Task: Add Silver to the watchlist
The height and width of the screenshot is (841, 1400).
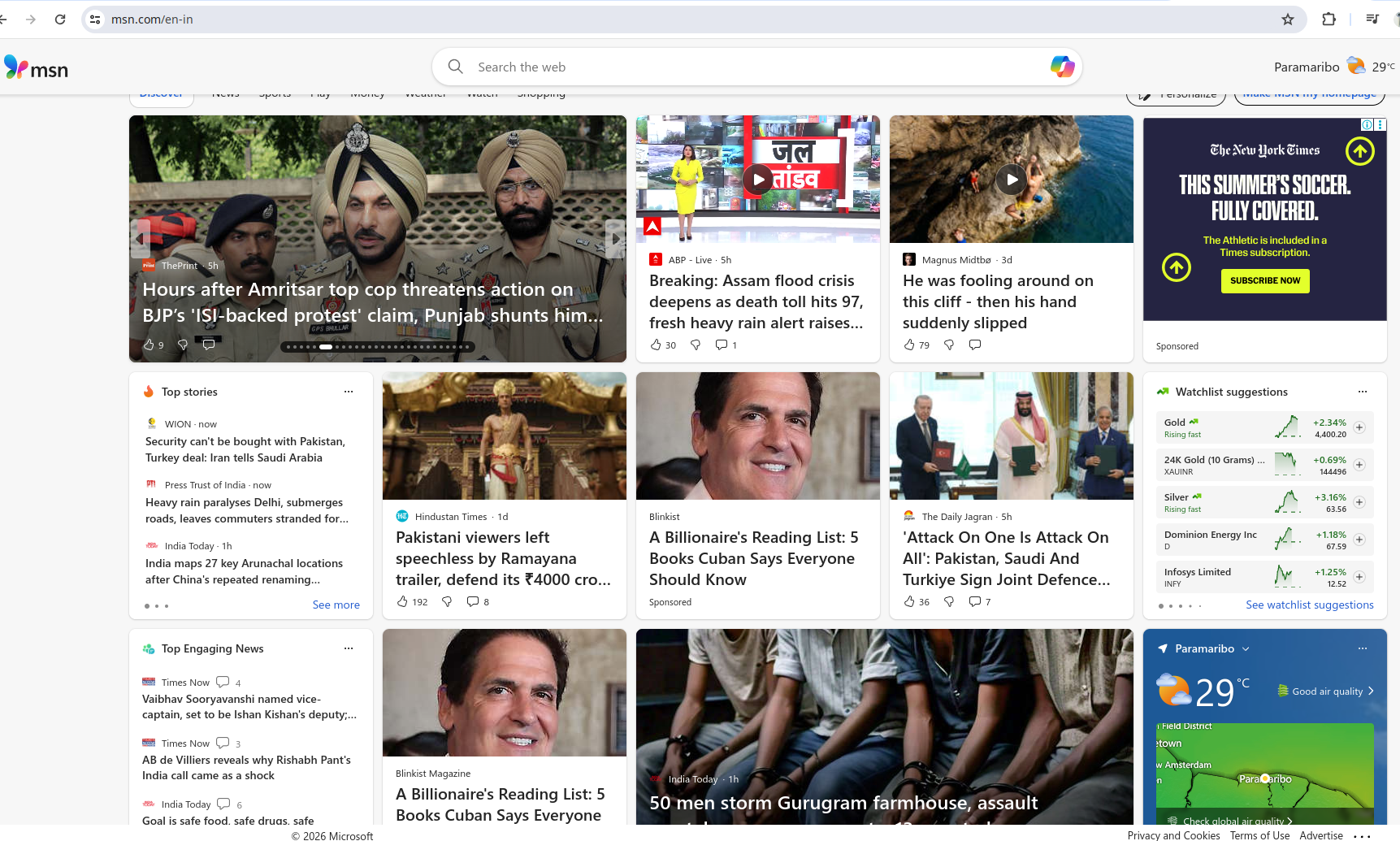Action: pyautogui.click(x=1359, y=502)
